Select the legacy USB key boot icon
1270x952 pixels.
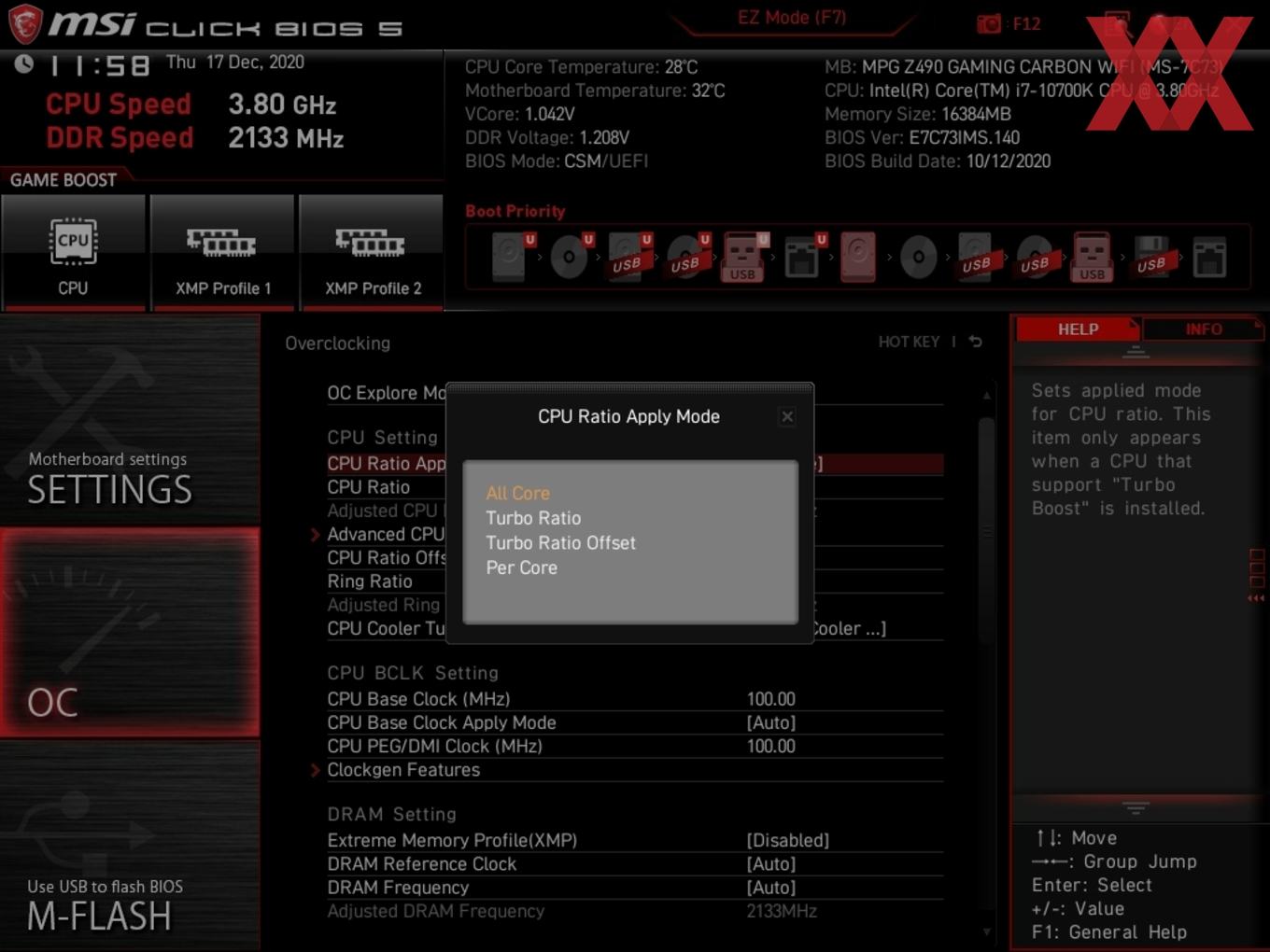pos(1093,257)
